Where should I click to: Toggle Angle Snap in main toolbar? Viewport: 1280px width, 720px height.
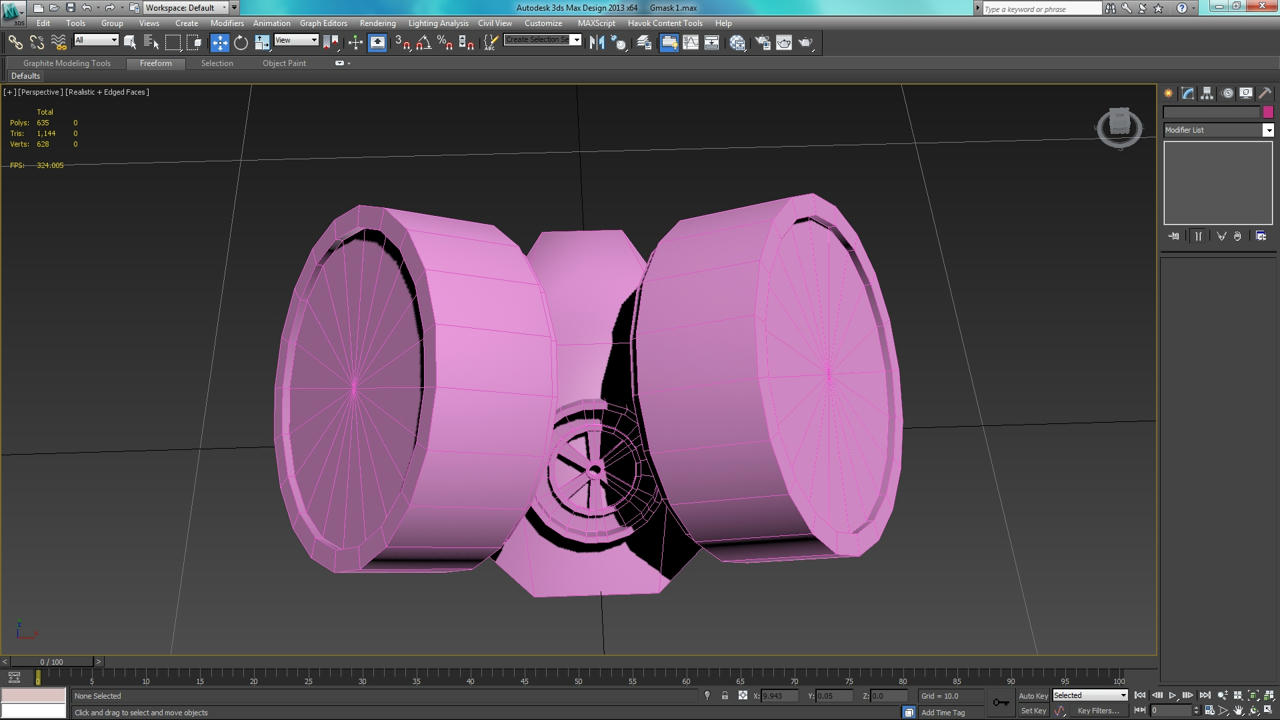coord(424,42)
